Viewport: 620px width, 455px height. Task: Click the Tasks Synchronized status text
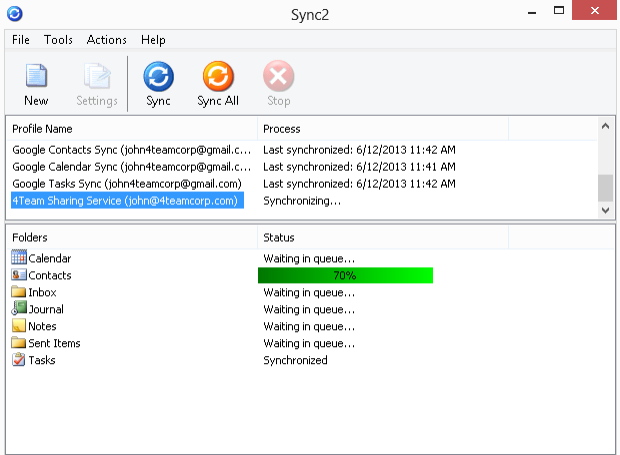295,360
